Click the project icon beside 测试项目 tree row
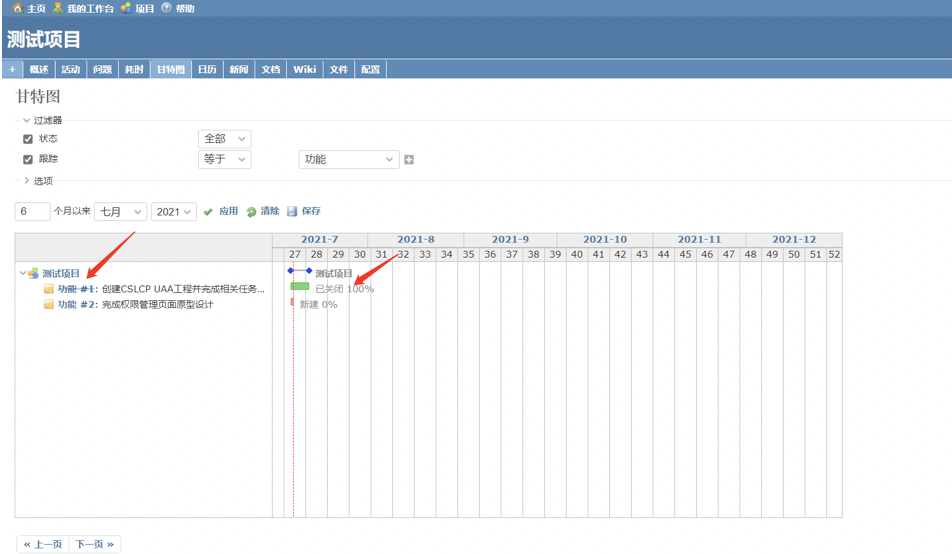Image resolution: width=952 pixels, height=554 pixels. click(x=34, y=273)
